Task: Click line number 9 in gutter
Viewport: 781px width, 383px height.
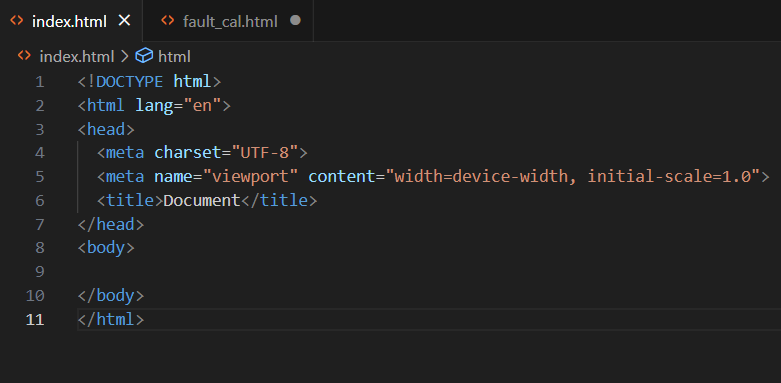Action: pos(39,272)
